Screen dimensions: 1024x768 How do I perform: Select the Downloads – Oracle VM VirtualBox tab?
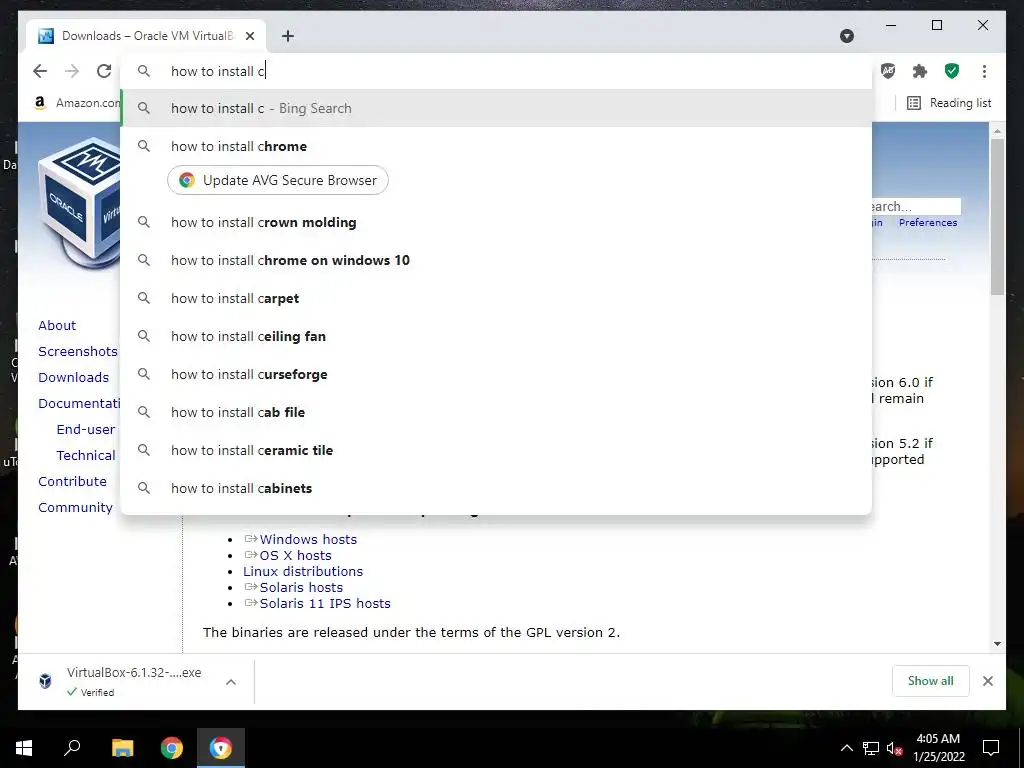point(147,36)
